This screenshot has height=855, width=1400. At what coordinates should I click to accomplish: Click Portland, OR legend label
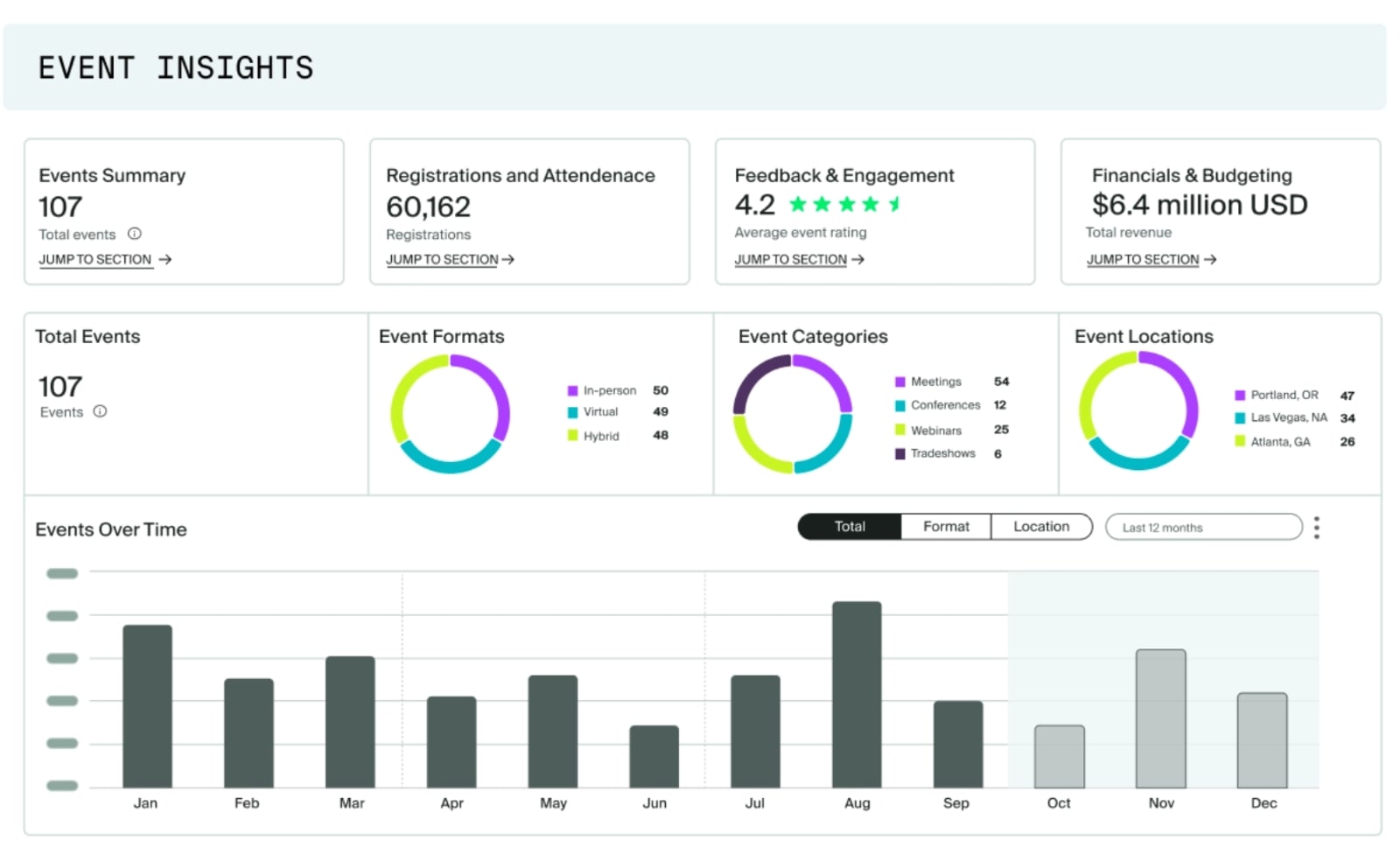1284,396
